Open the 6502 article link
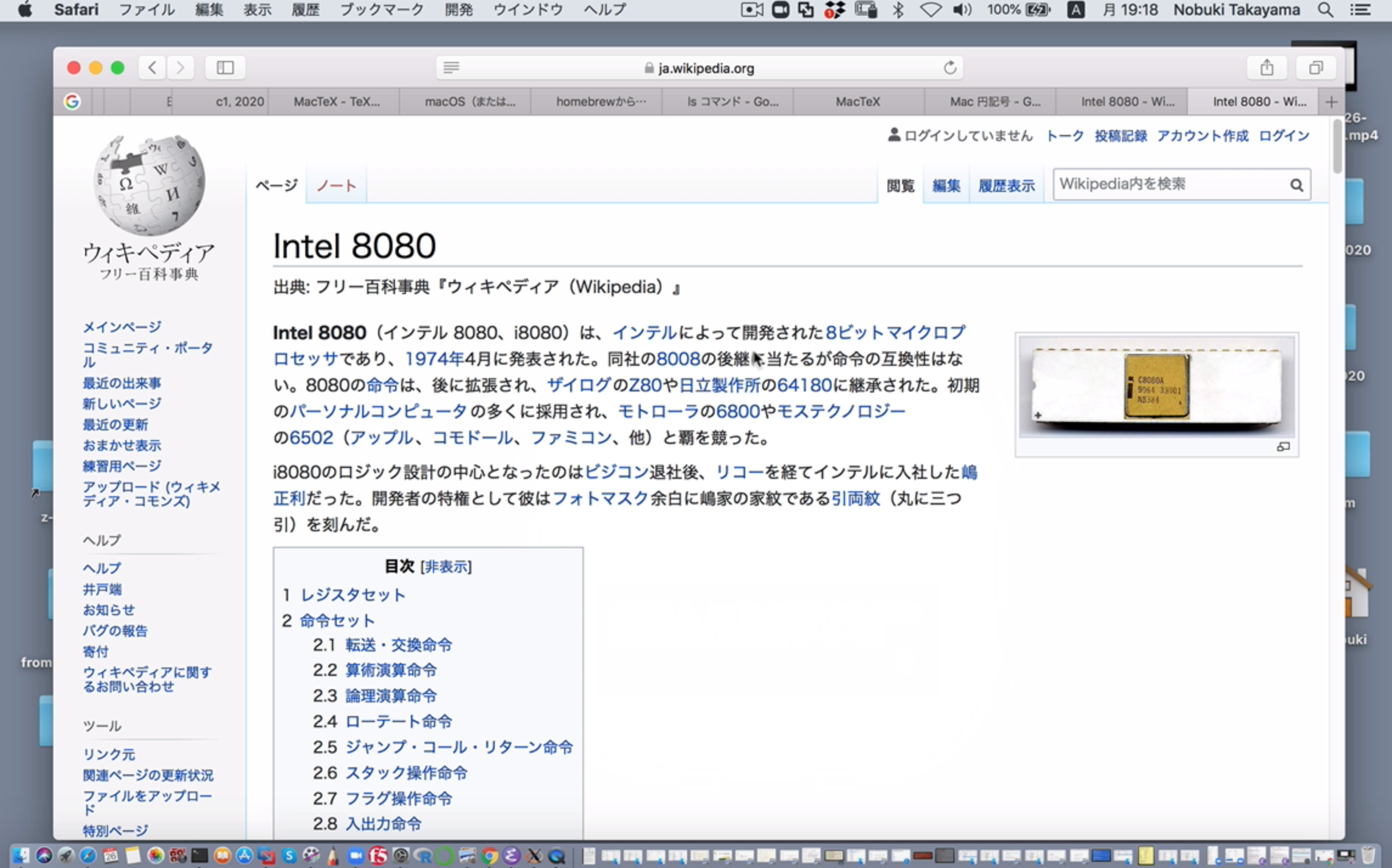 [311, 438]
